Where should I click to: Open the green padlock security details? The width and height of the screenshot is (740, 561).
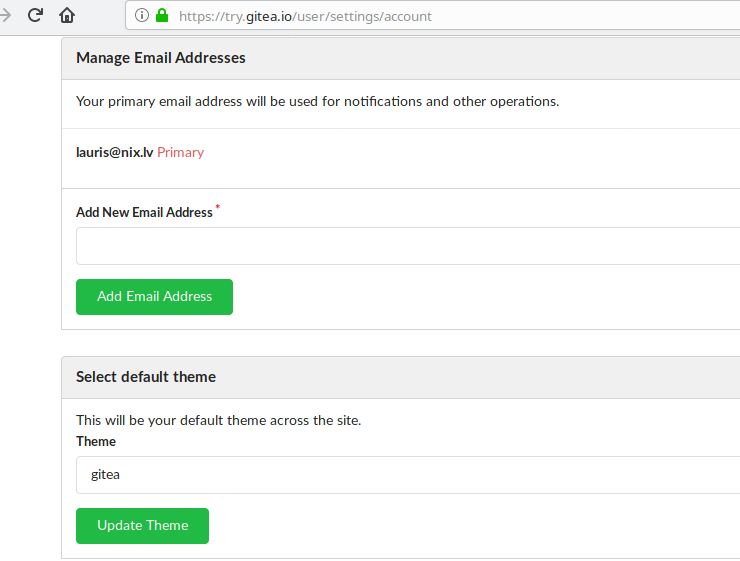coord(162,16)
